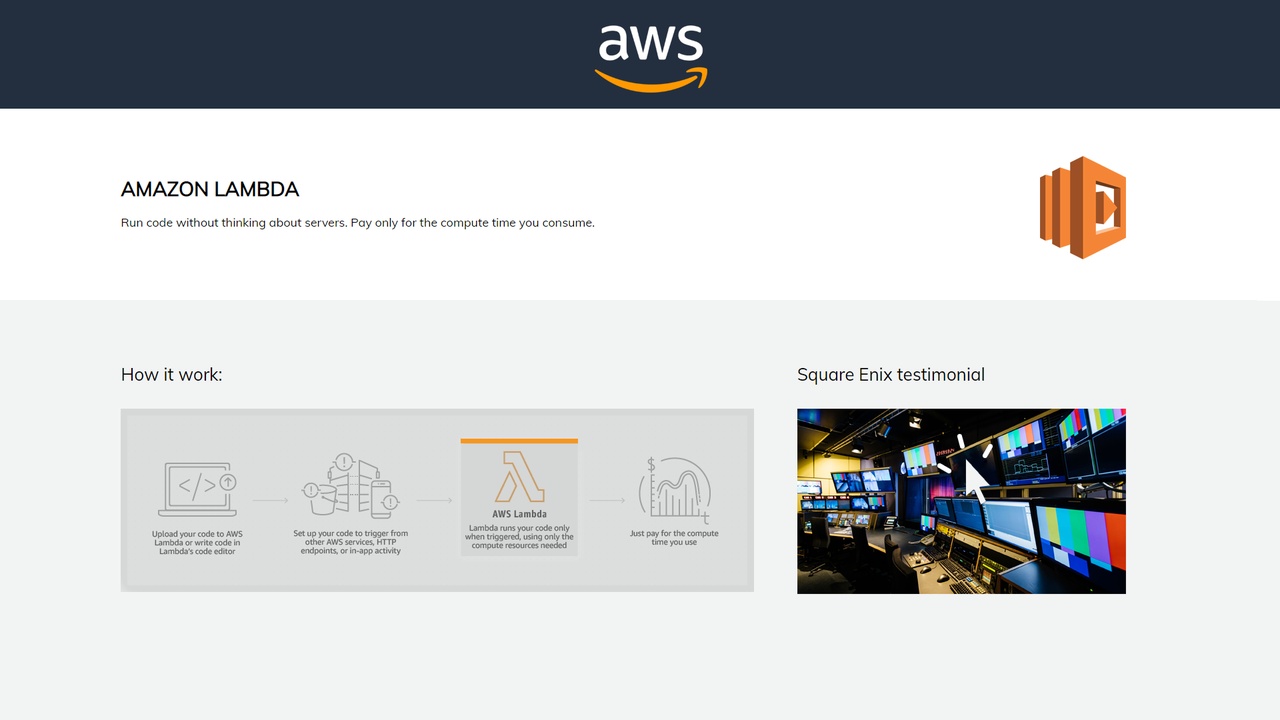Click 'Set up your code to trigger' caption

tap(351, 542)
